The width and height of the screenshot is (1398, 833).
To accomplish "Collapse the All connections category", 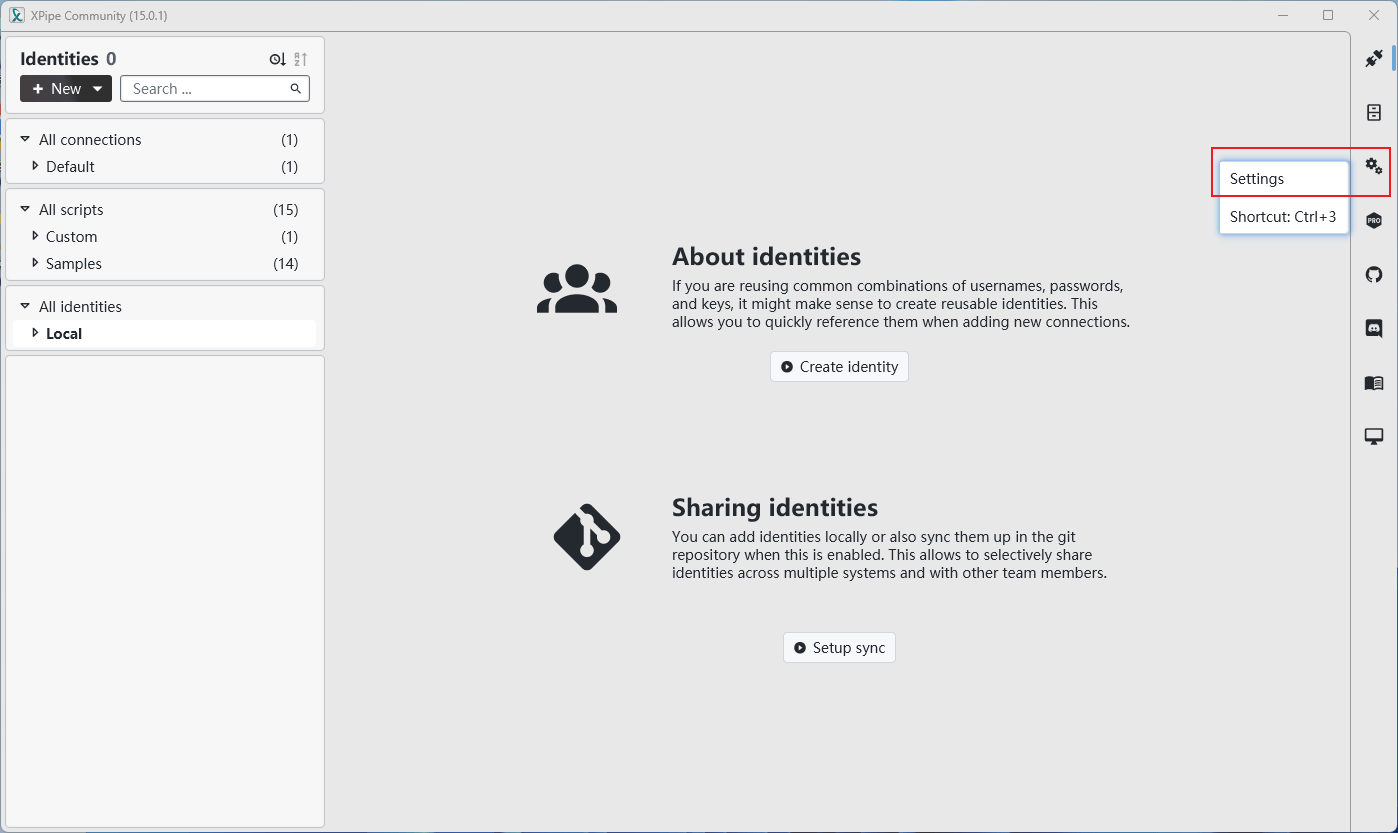I will (x=26, y=139).
